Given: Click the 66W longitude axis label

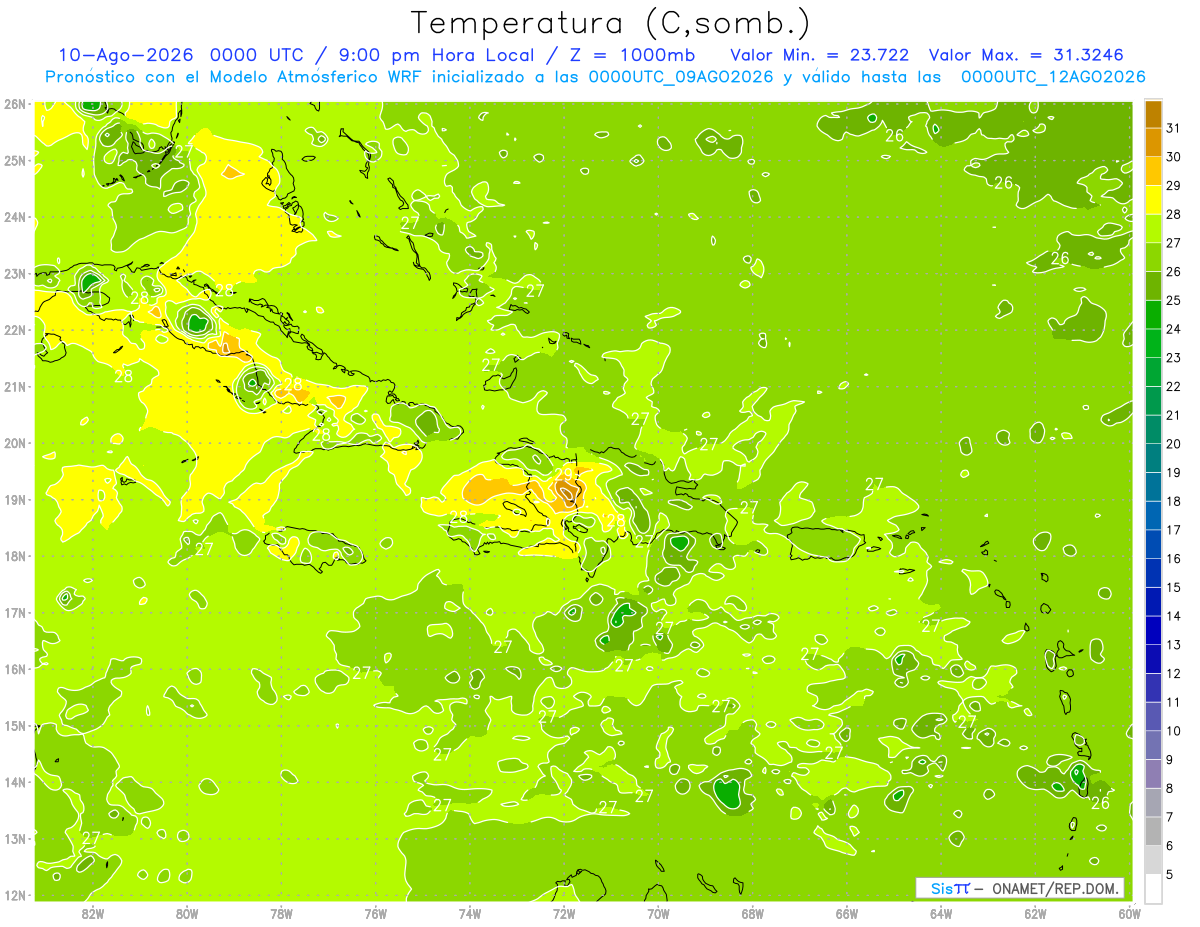Looking at the screenshot, I should click(847, 913).
